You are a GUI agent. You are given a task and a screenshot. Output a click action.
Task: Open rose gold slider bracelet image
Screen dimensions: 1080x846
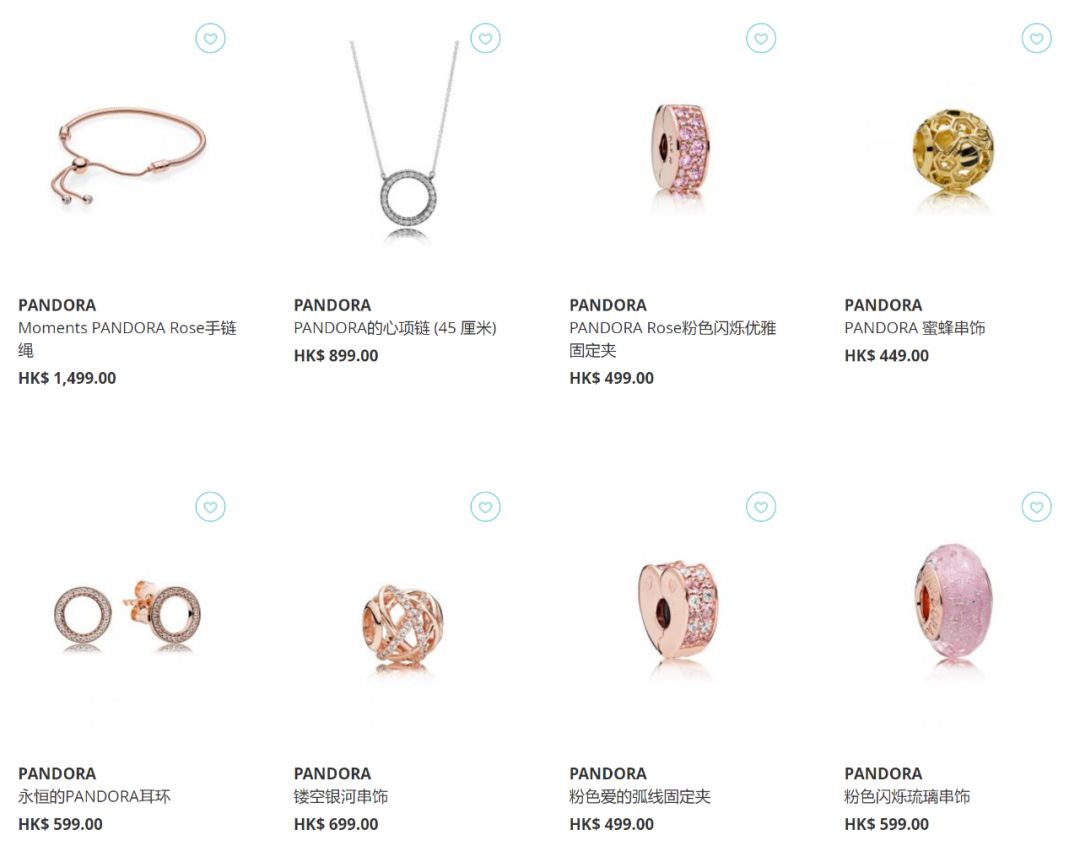click(128, 156)
